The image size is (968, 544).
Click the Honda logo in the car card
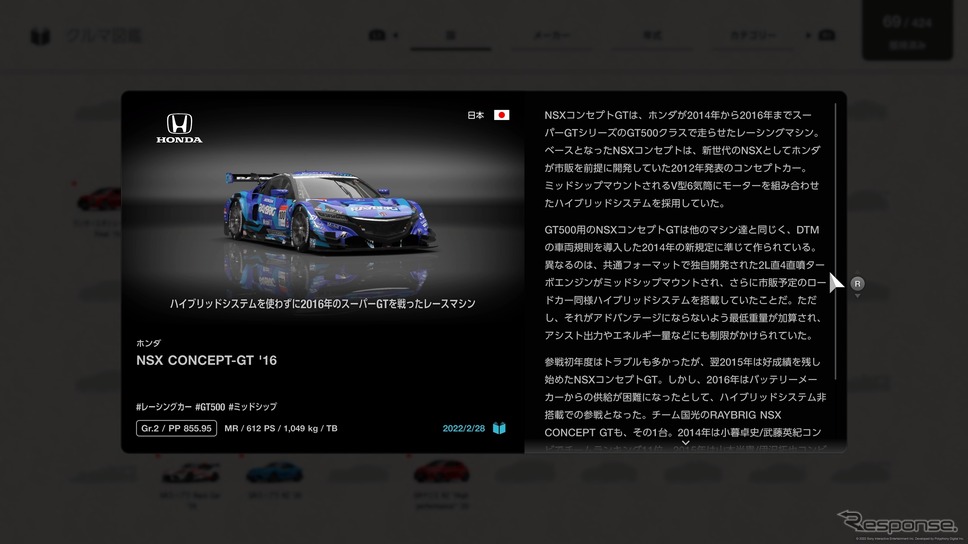[179, 128]
